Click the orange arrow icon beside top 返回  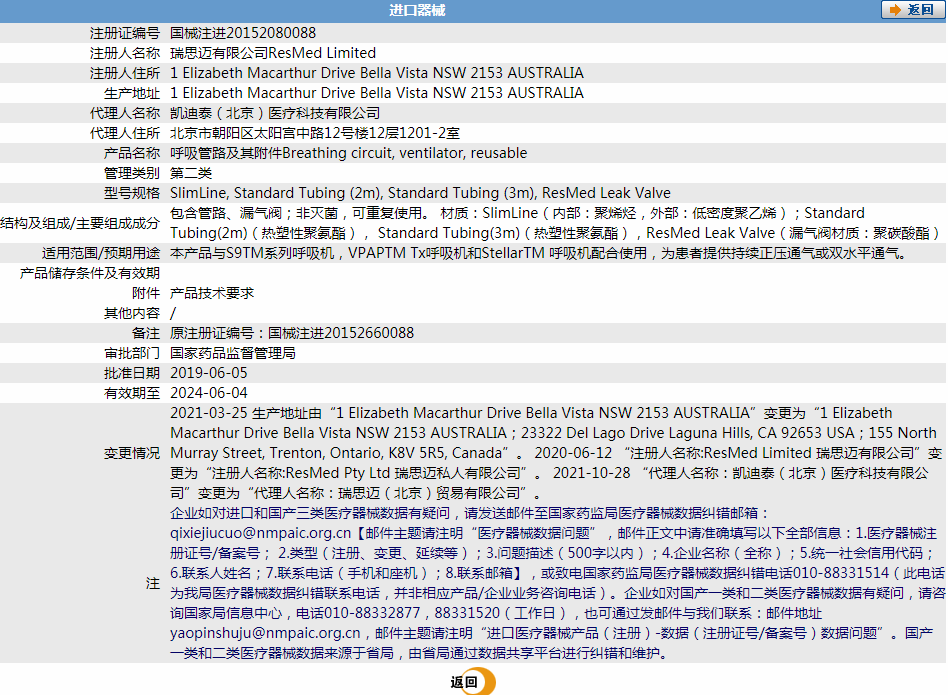click(895, 10)
